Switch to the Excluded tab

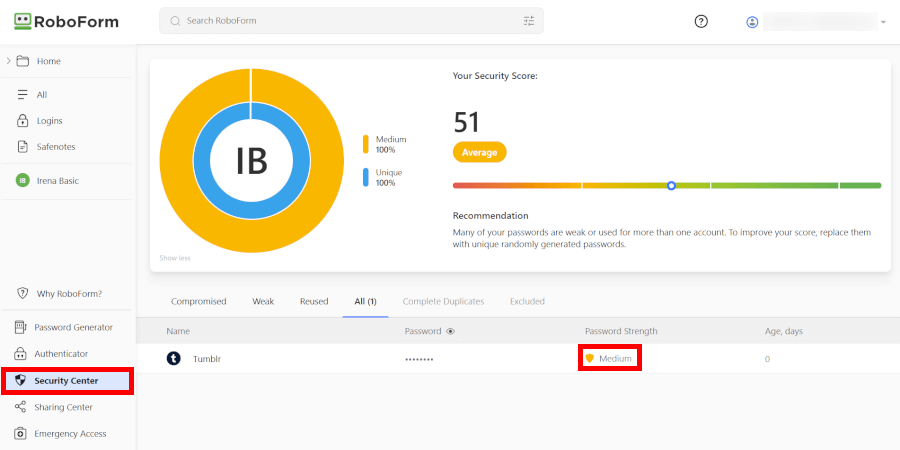coord(527,301)
